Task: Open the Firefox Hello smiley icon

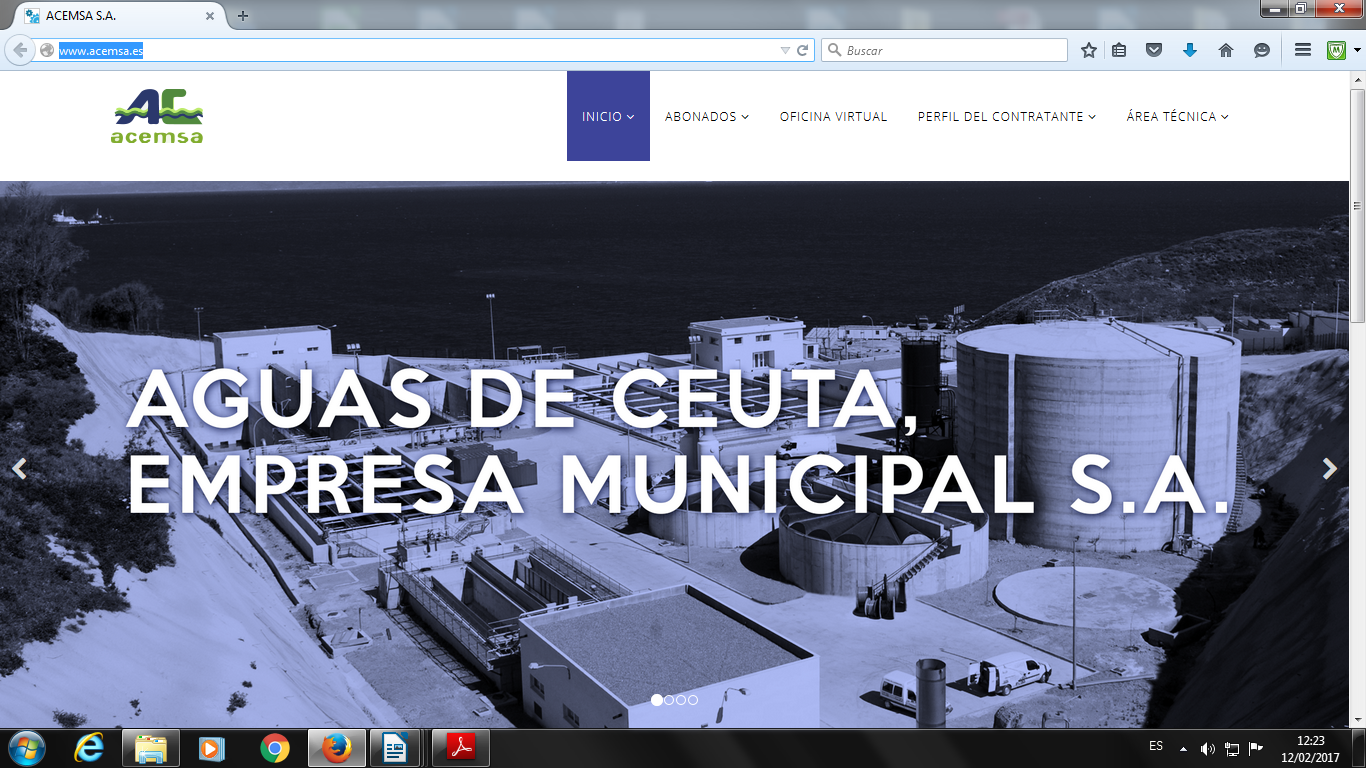Action: pyautogui.click(x=1262, y=50)
